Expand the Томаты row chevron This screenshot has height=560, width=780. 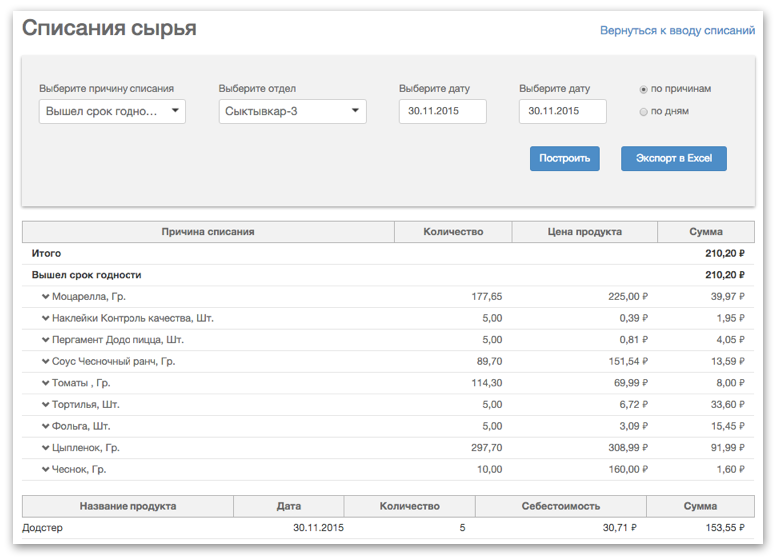[45, 383]
